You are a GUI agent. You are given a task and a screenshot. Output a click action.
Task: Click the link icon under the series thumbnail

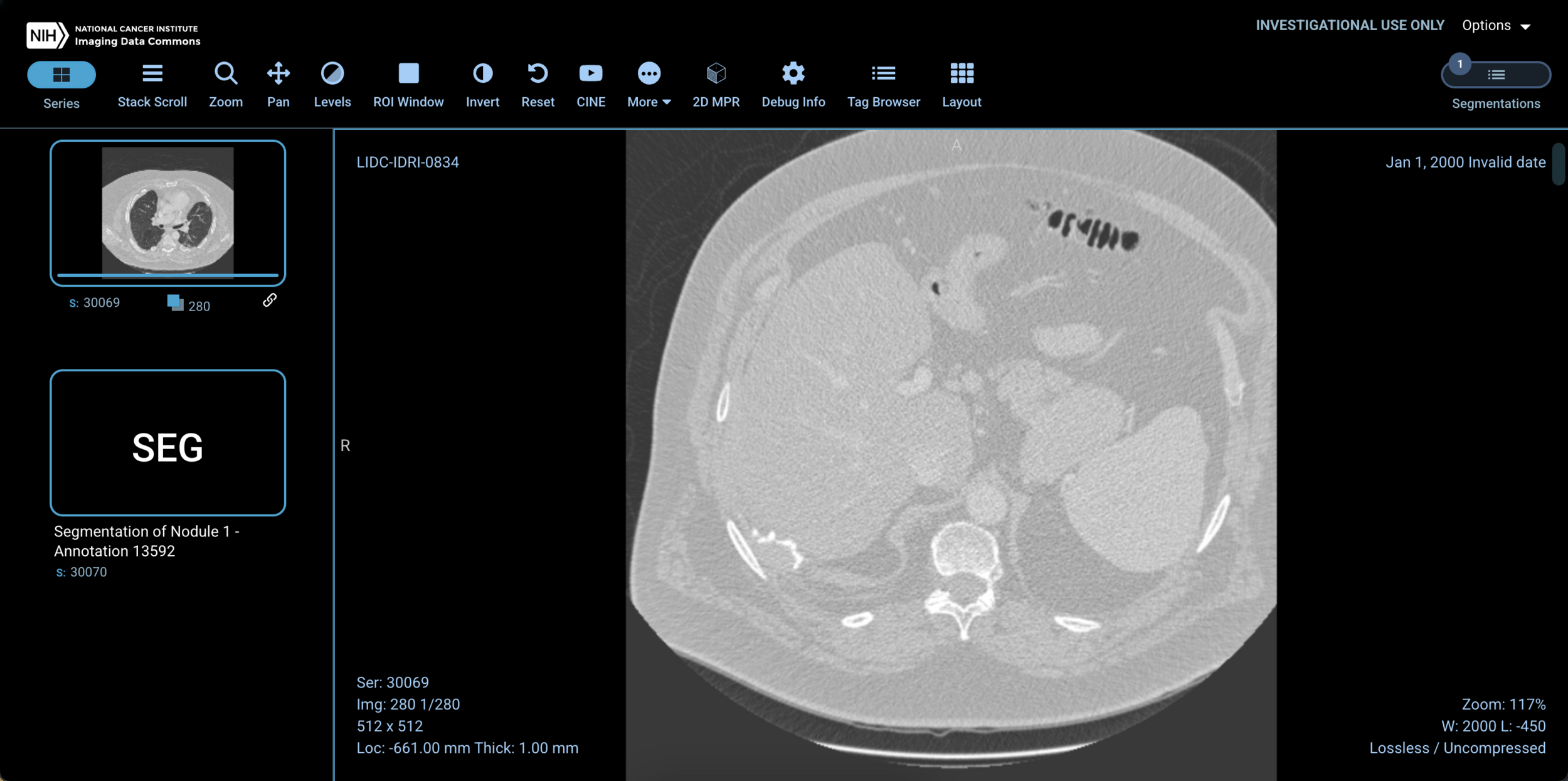269,300
